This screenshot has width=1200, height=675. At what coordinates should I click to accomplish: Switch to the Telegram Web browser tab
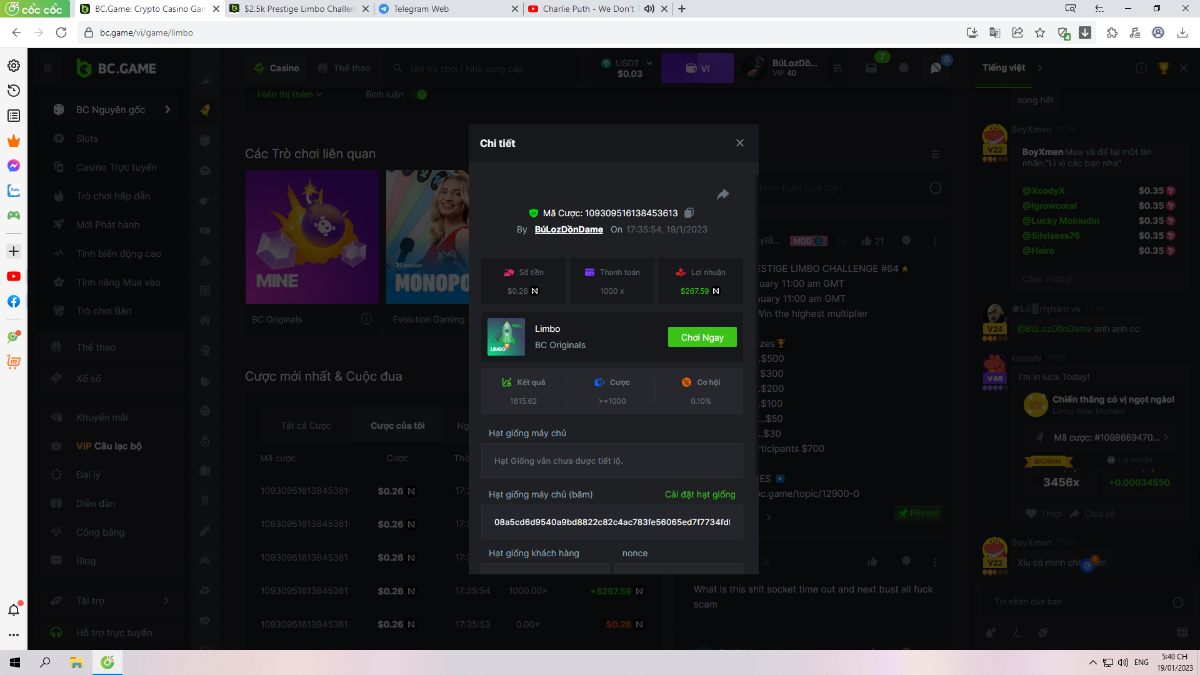446,8
